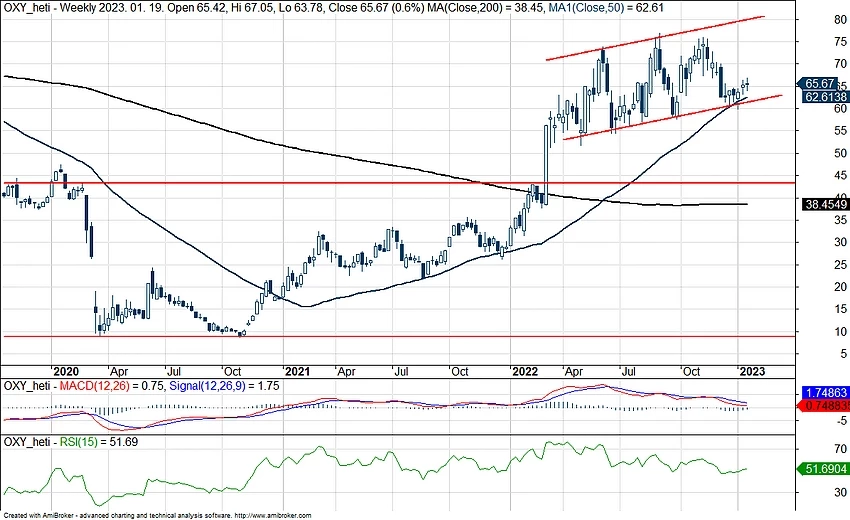Click the RSI 30 level axis label
850x520 pixels.
841,492
